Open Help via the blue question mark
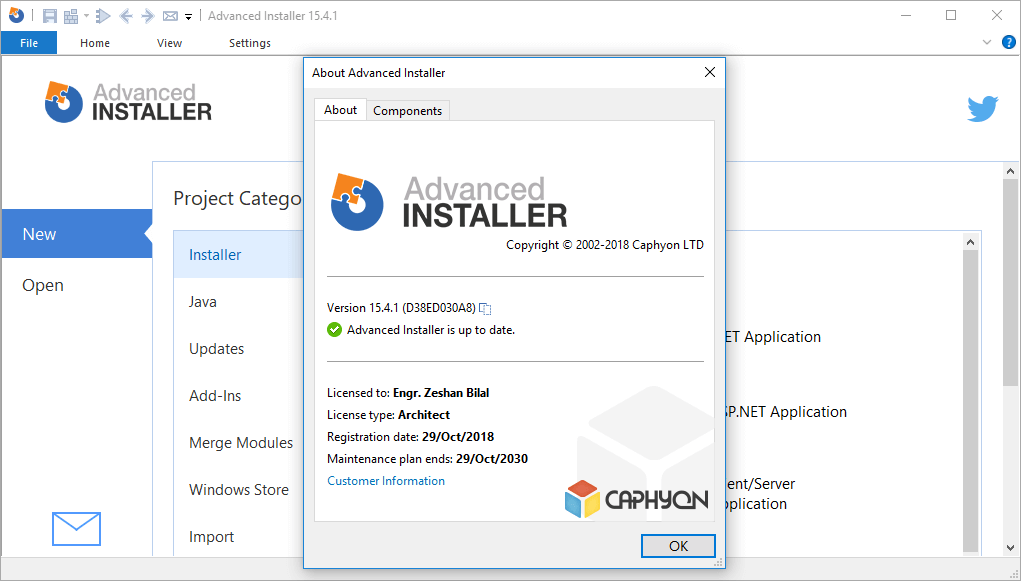1021x581 pixels. click(x=1008, y=42)
